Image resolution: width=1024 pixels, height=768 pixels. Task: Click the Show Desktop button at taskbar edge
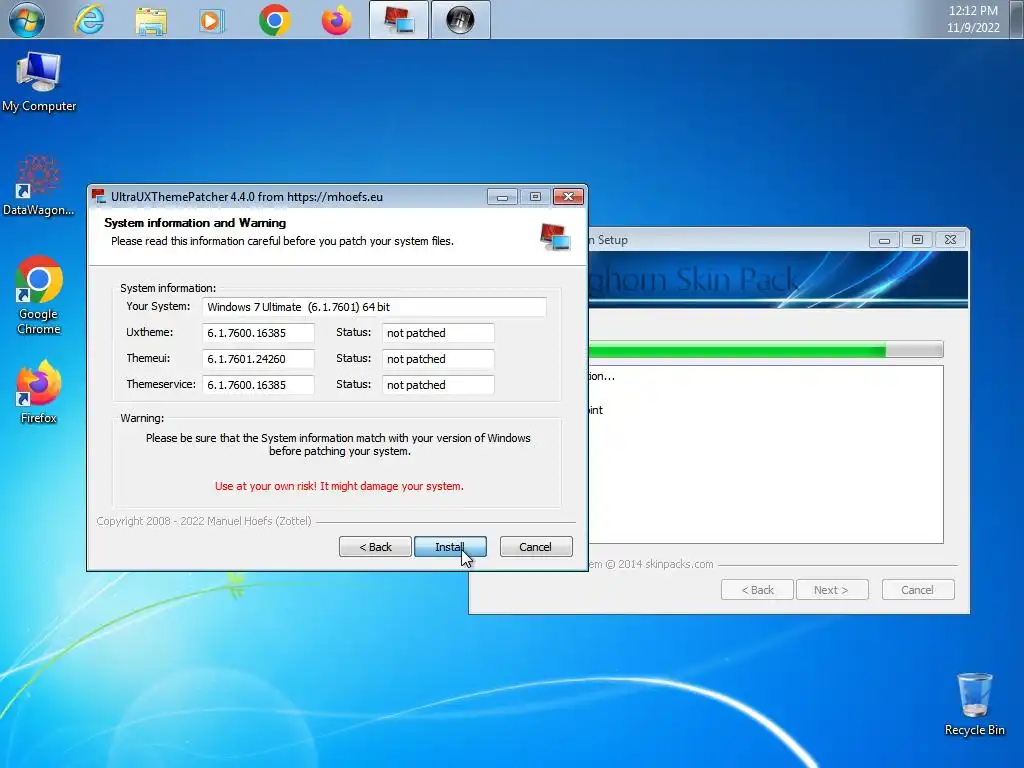click(x=1017, y=20)
